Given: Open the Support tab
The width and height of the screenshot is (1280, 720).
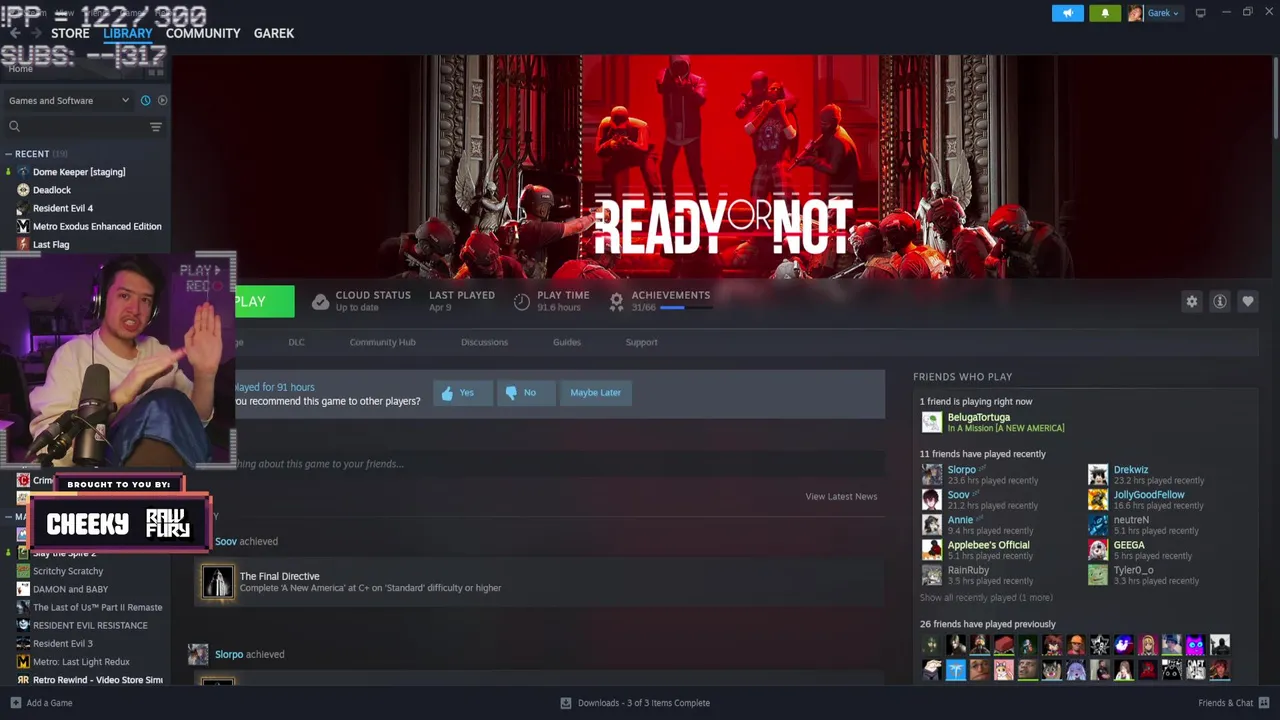Looking at the screenshot, I should coord(641,342).
